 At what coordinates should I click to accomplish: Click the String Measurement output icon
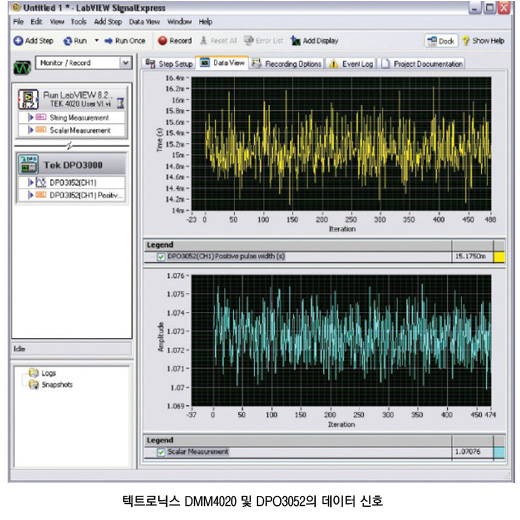coord(41,117)
